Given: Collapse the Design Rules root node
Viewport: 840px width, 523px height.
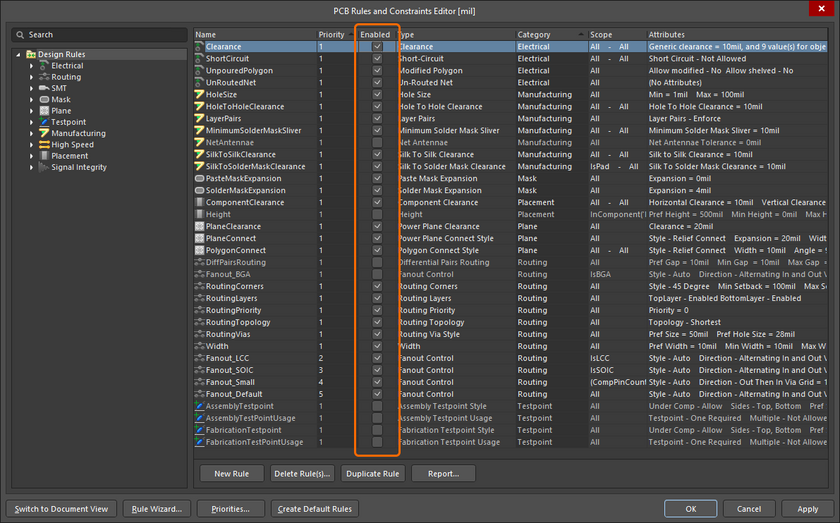Looking at the screenshot, I should click(18, 55).
